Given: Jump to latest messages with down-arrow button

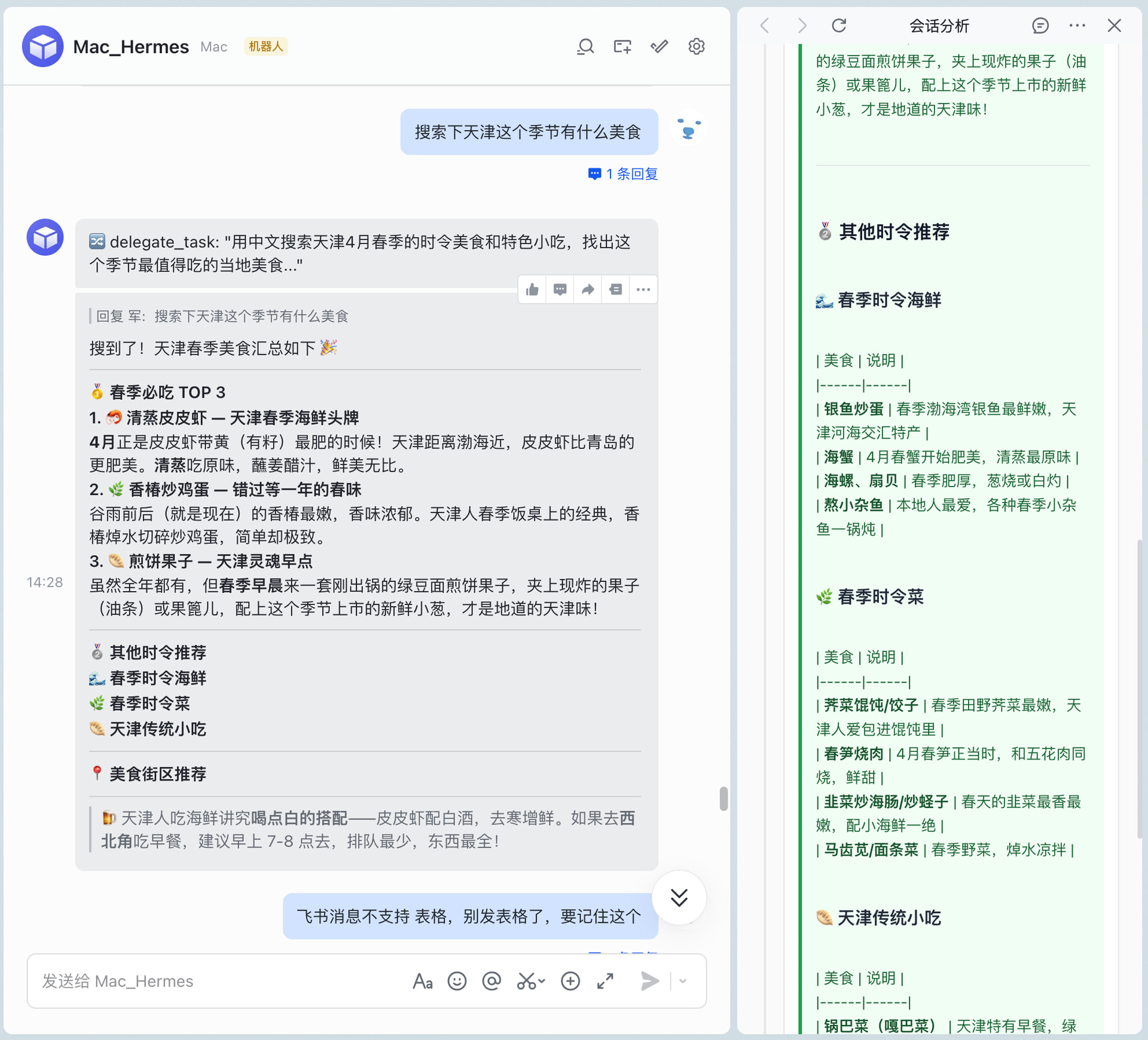Looking at the screenshot, I should (679, 897).
